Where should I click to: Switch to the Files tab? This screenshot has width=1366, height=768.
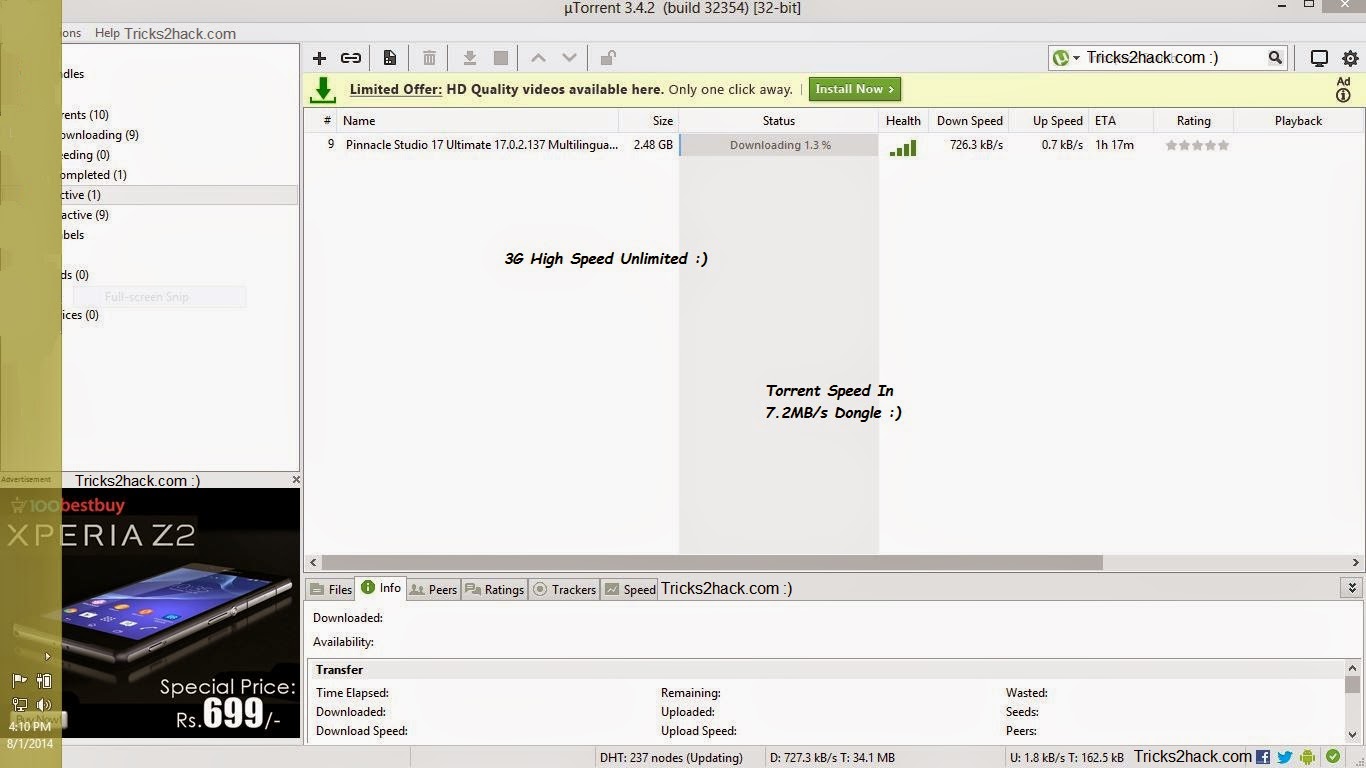point(331,589)
